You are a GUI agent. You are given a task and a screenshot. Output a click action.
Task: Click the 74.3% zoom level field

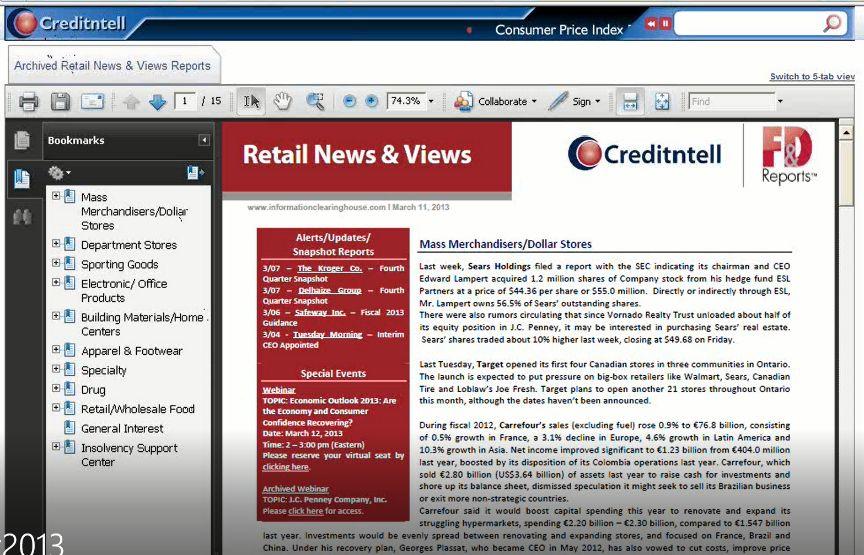point(406,101)
